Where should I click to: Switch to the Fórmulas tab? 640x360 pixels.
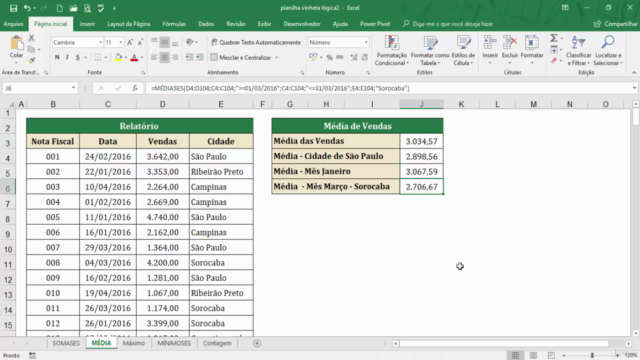(x=174, y=24)
